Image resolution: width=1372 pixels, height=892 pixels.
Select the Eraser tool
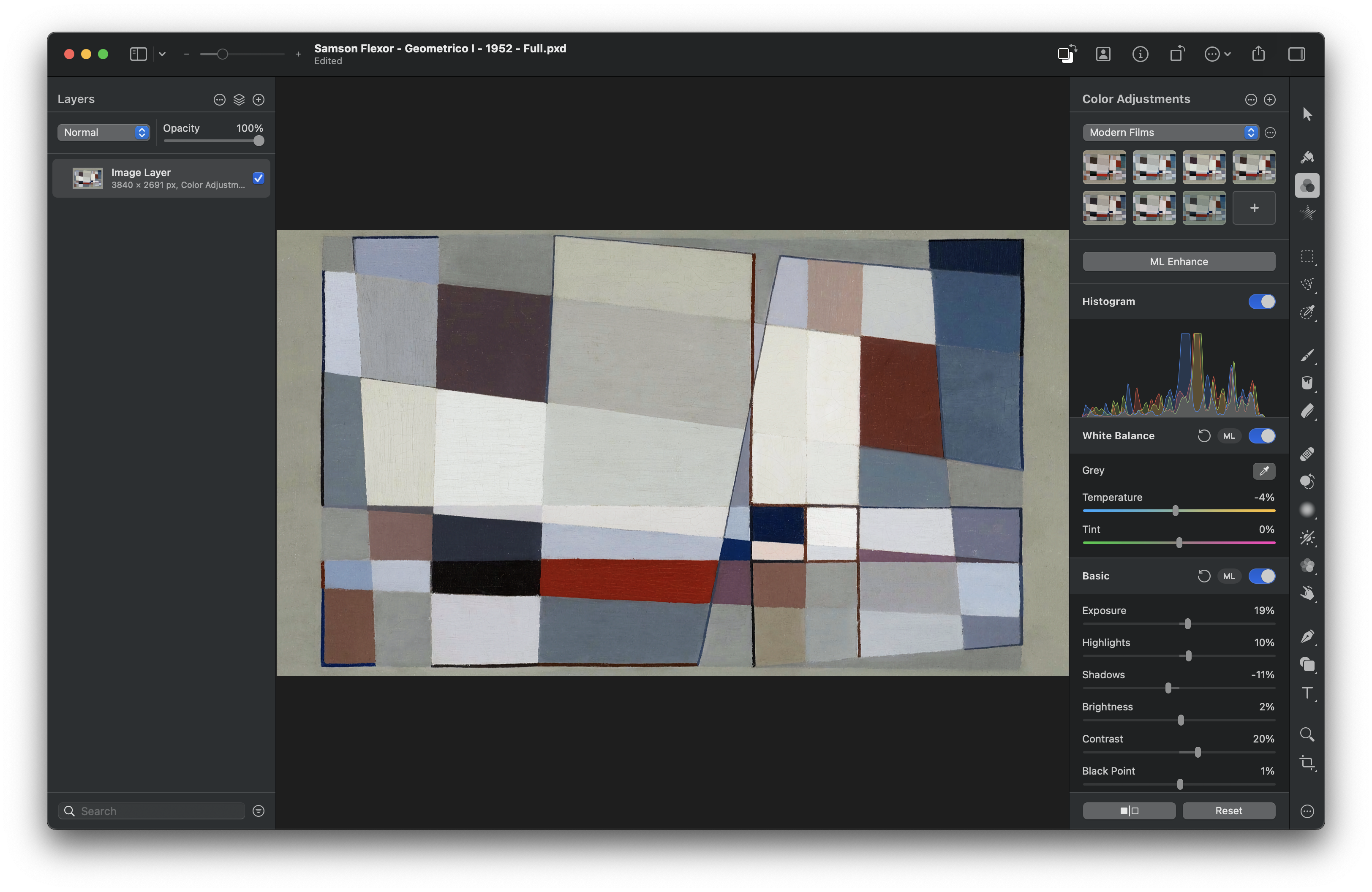click(x=1307, y=411)
